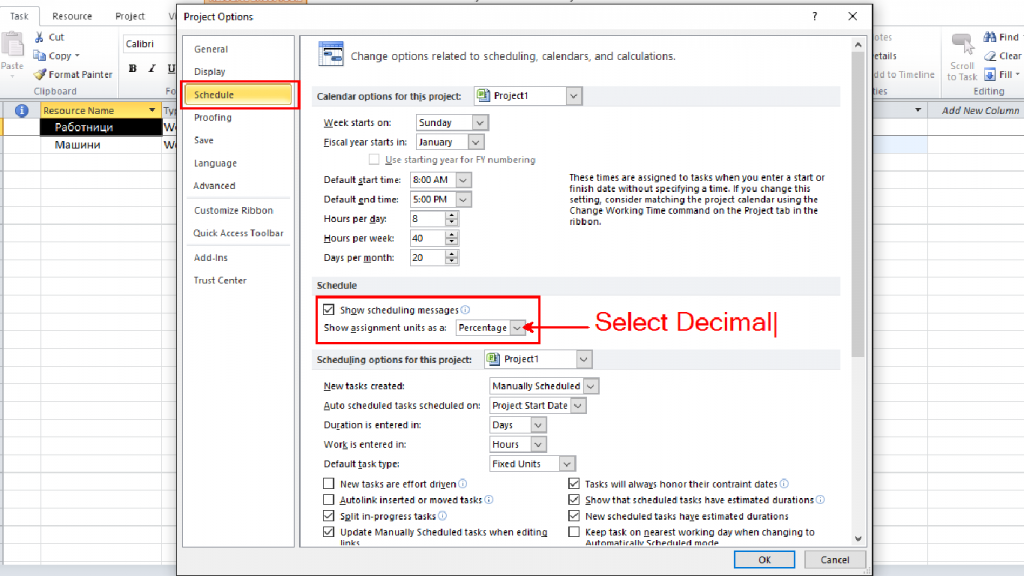The height and width of the screenshot is (576, 1024).
Task: Open the Calendar options project dropdown
Action: point(573,96)
